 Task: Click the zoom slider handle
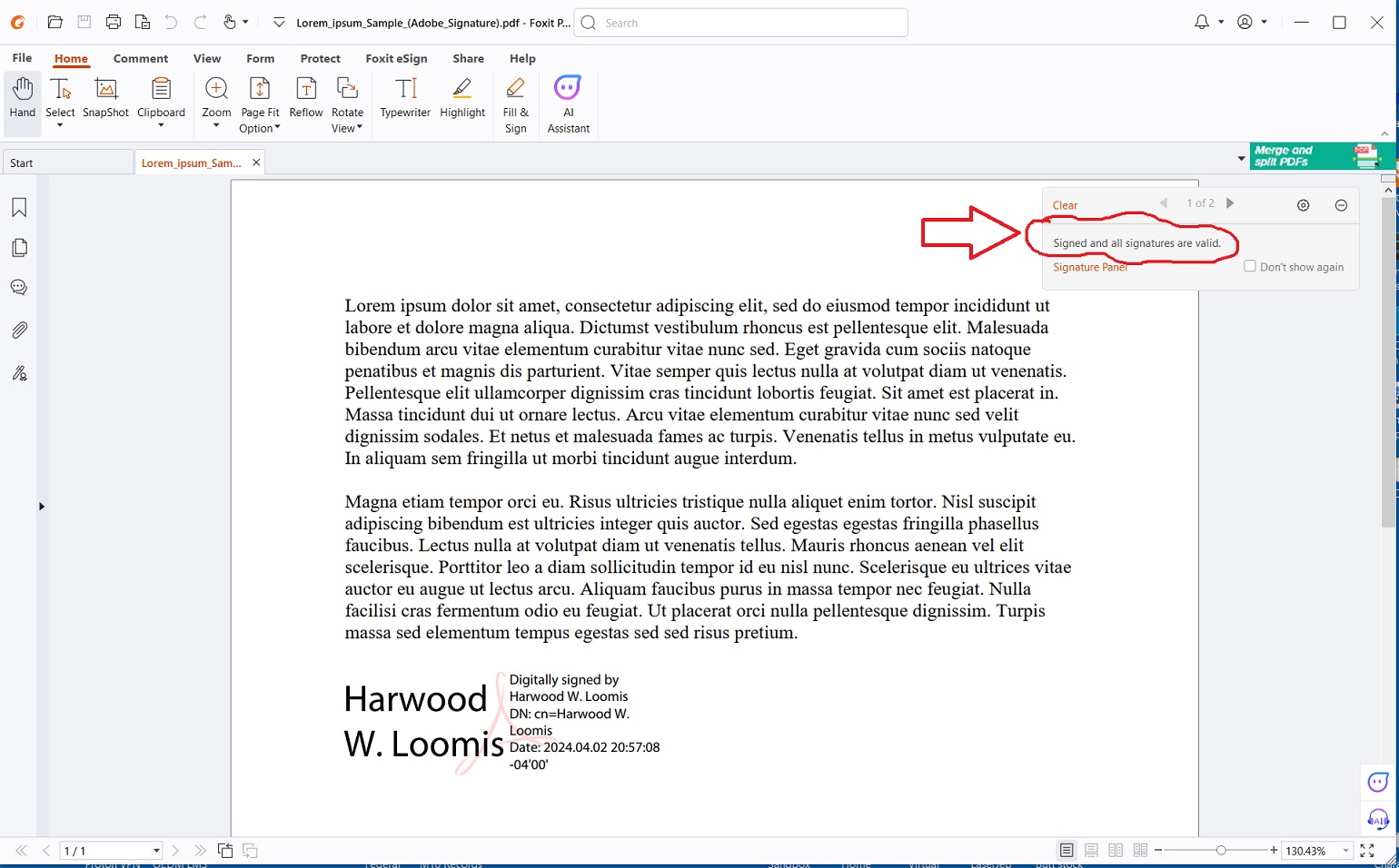[1221, 851]
